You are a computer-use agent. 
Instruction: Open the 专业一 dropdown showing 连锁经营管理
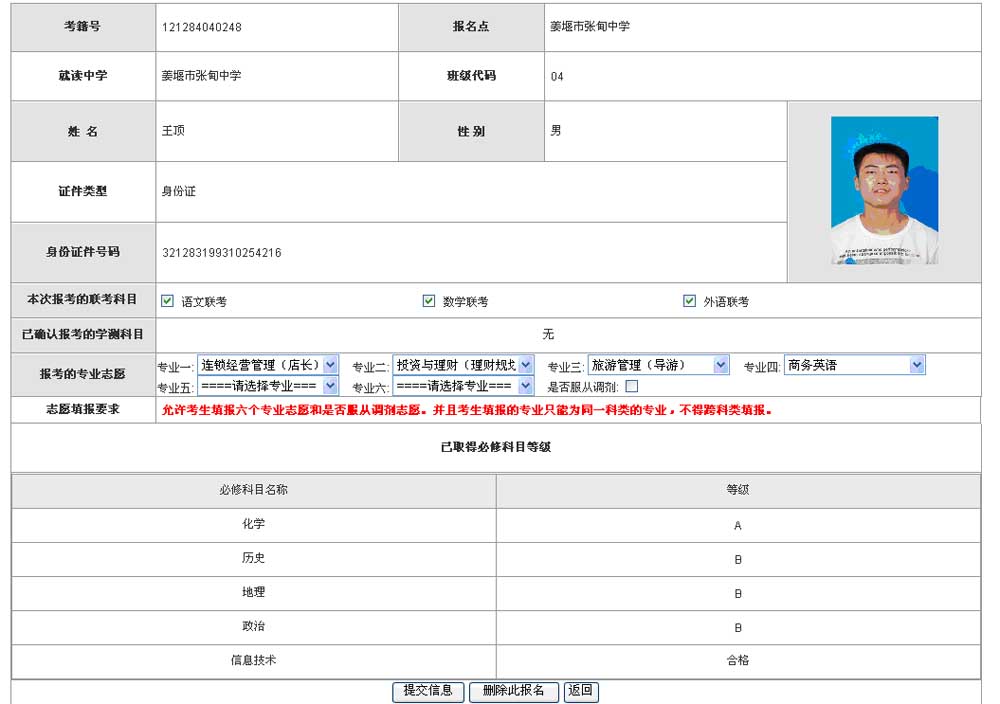coord(268,366)
